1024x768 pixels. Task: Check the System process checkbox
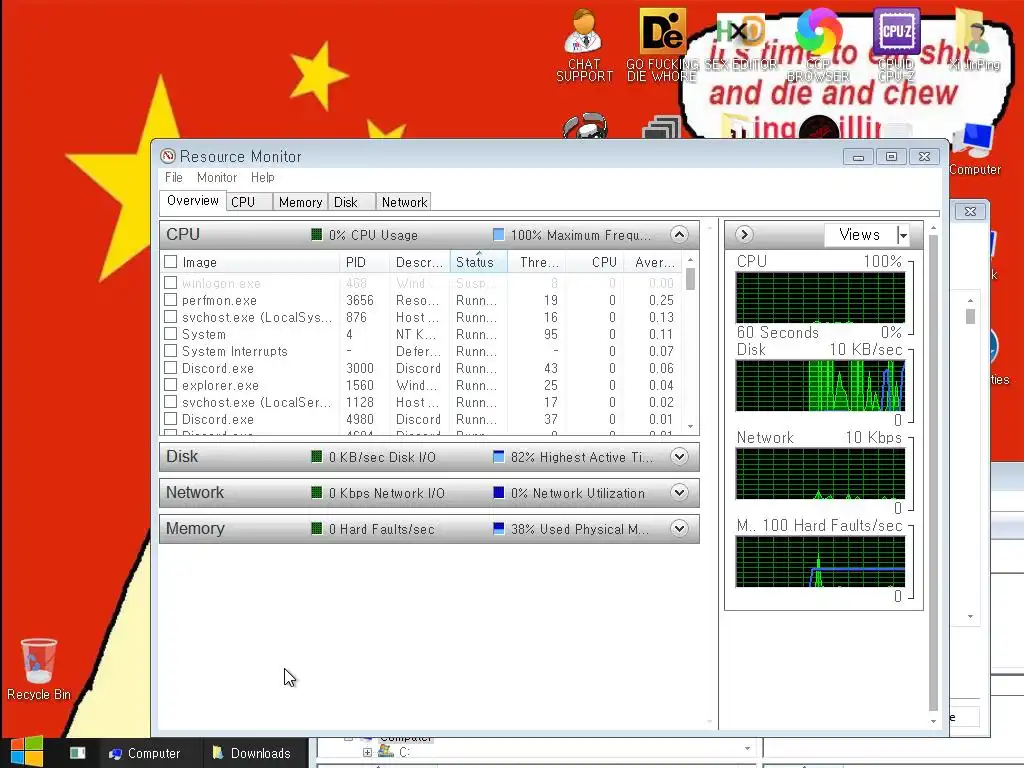tap(170, 334)
